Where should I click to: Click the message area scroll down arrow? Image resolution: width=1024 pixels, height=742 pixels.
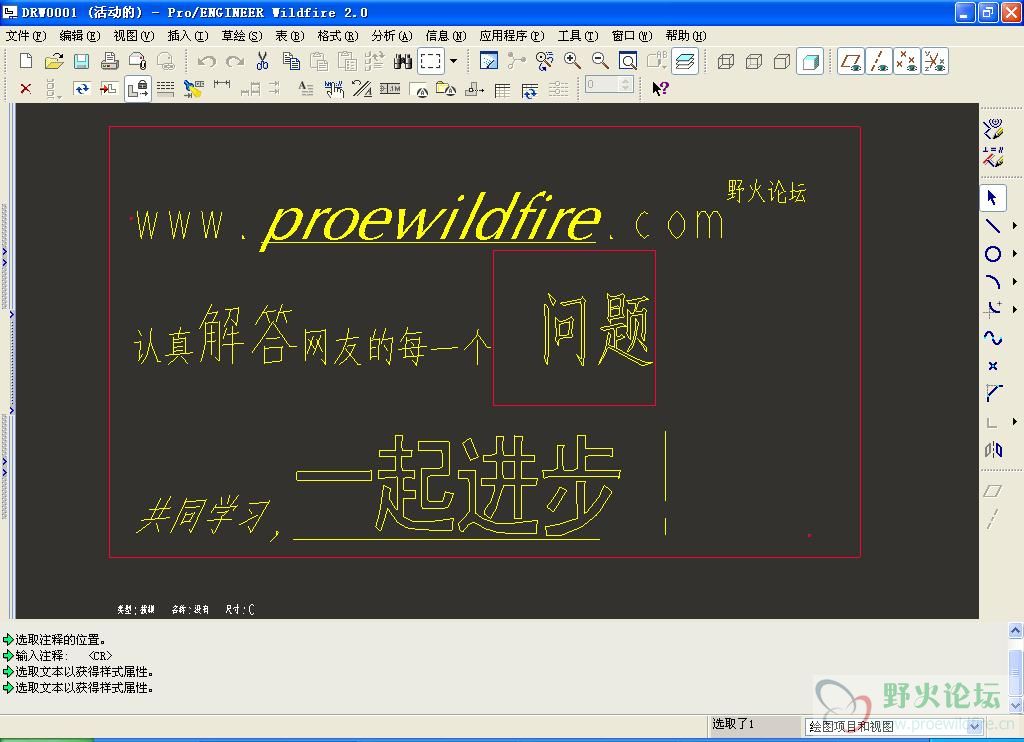click(1016, 705)
